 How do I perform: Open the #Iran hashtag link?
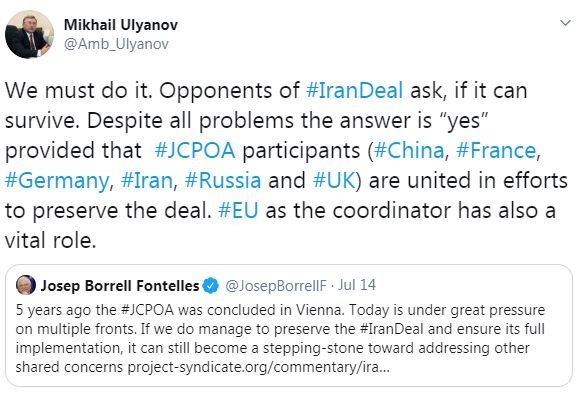[x=147, y=181]
